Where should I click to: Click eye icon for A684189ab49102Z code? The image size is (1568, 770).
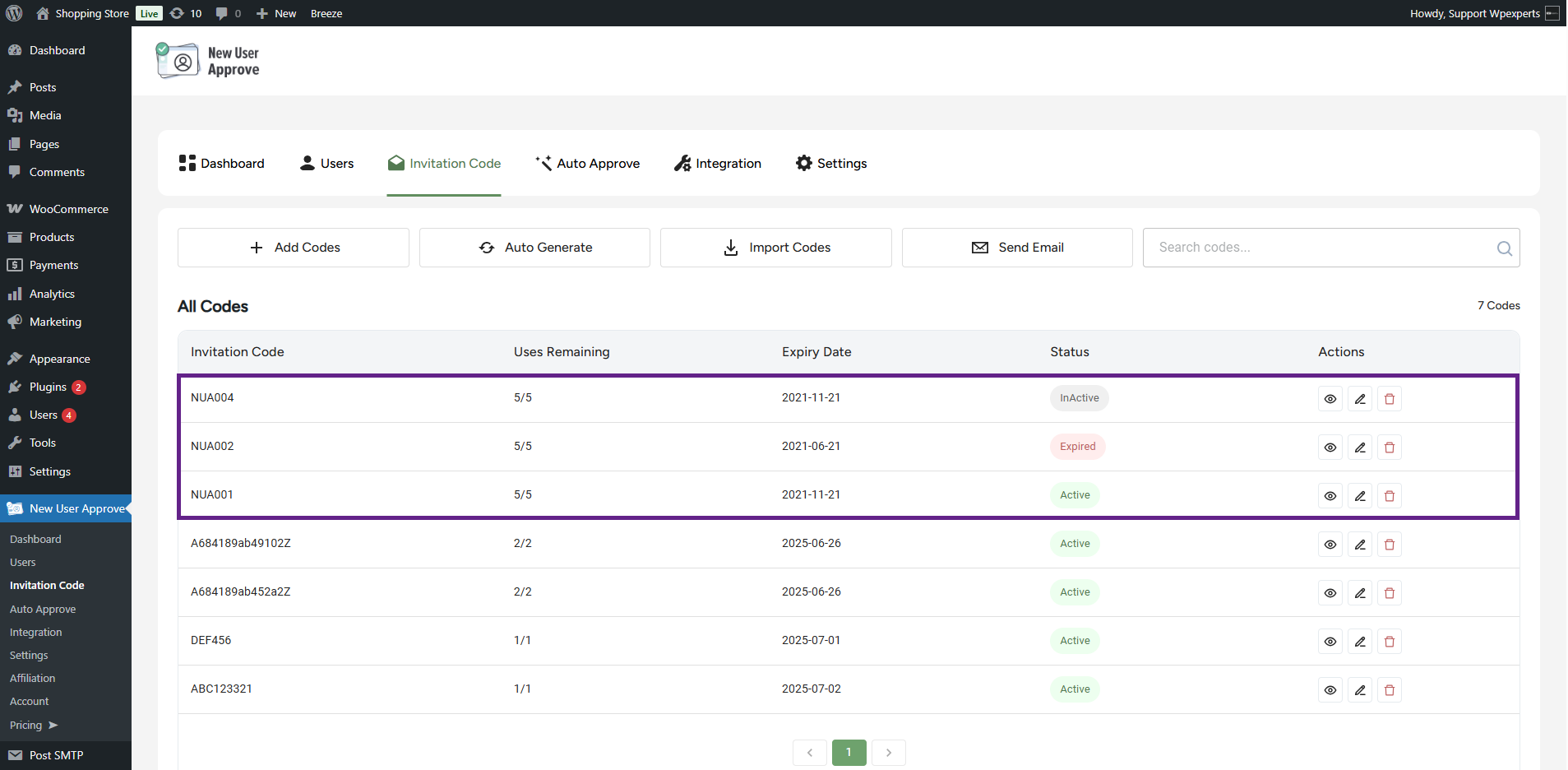tap(1330, 545)
